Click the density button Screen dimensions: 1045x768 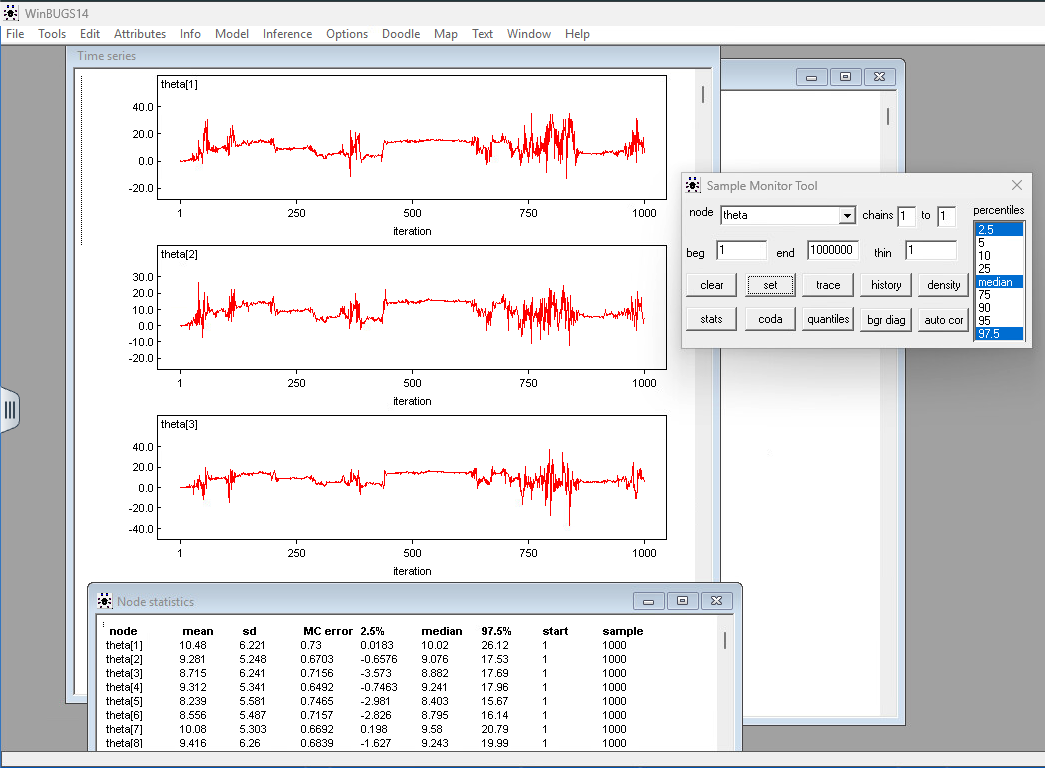pos(943,285)
